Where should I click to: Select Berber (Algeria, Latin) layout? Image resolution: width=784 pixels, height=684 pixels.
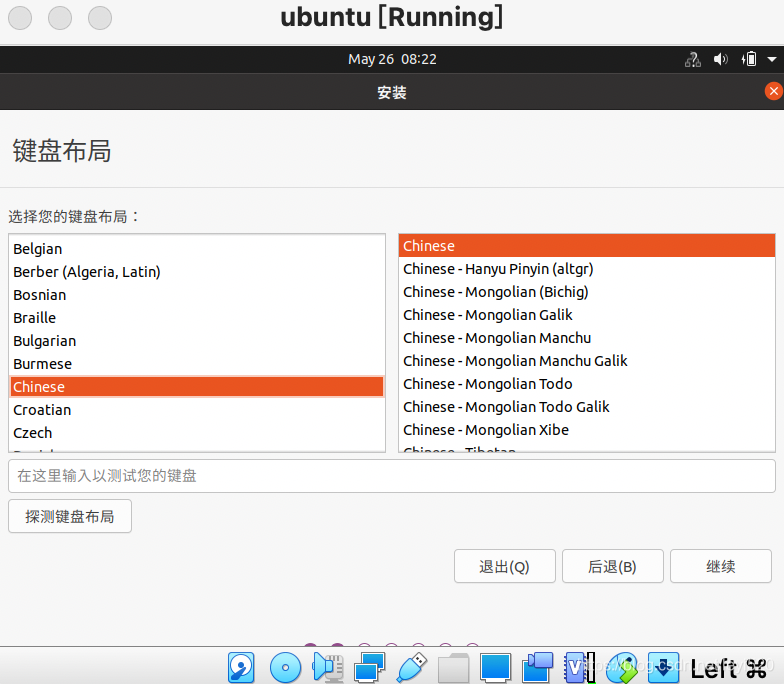tap(197, 272)
